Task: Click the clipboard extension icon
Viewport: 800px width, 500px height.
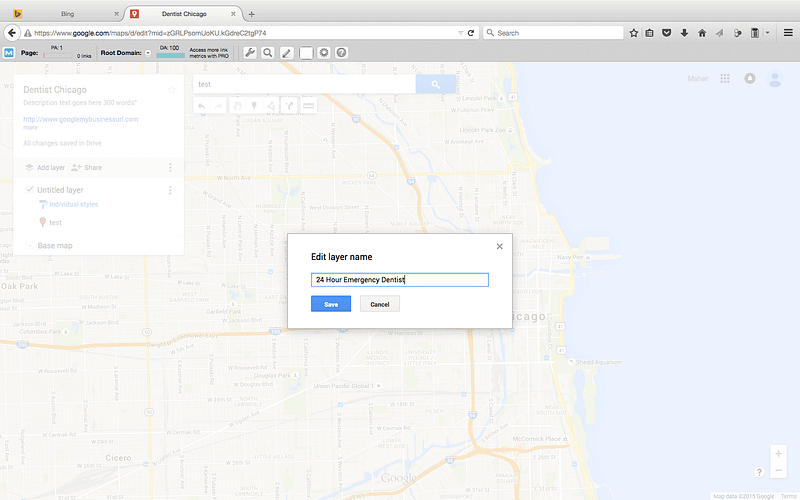Action: click(x=755, y=33)
